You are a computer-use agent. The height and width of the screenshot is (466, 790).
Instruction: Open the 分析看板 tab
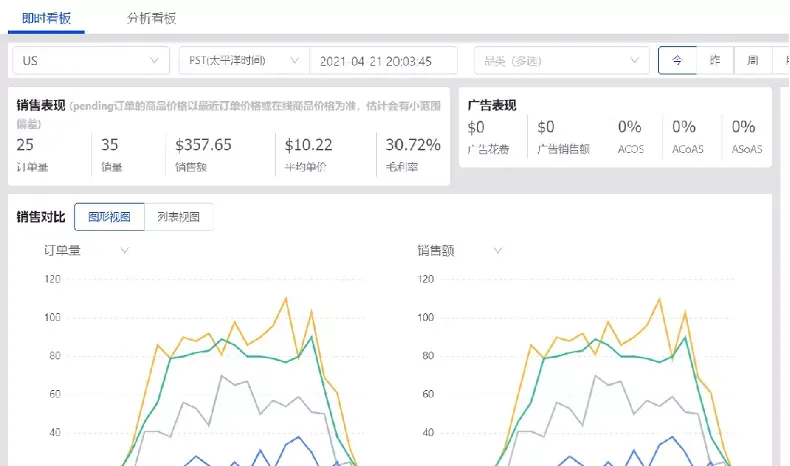(151, 18)
